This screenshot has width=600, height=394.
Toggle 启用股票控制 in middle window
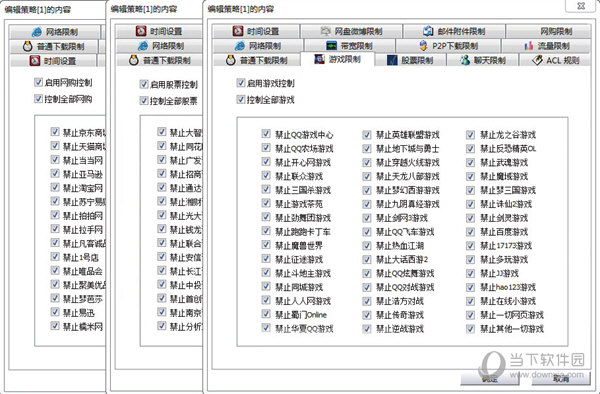point(144,84)
